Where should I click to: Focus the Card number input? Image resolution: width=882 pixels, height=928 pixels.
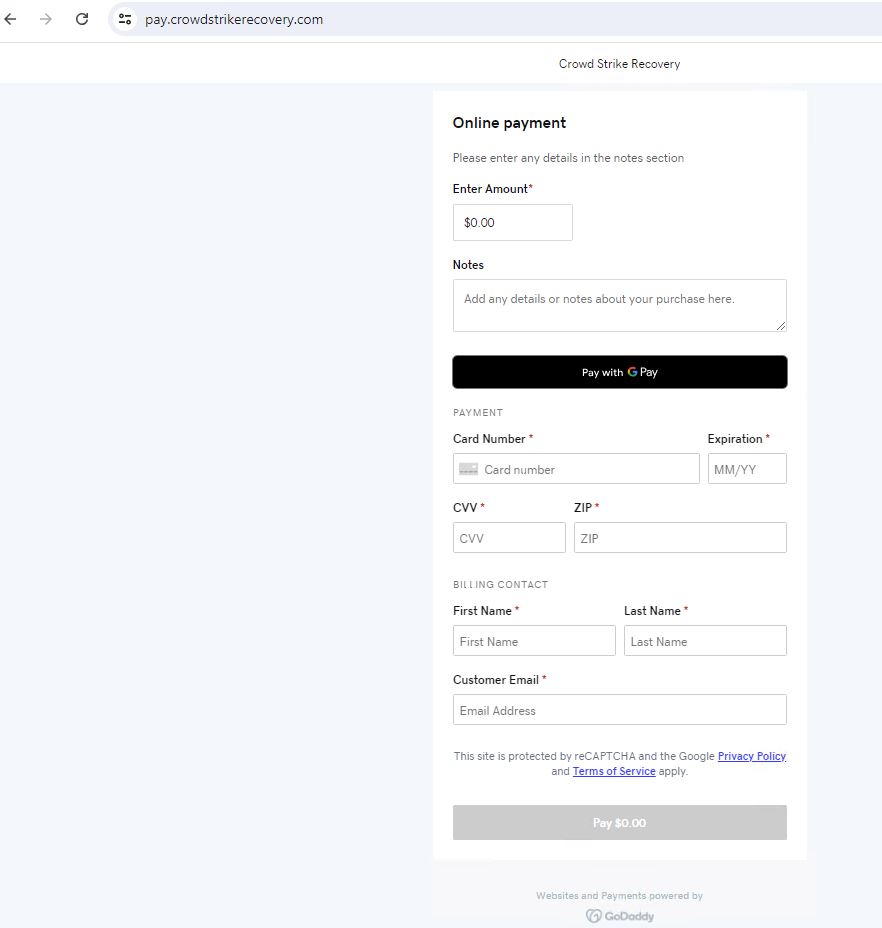(x=588, y=469)
